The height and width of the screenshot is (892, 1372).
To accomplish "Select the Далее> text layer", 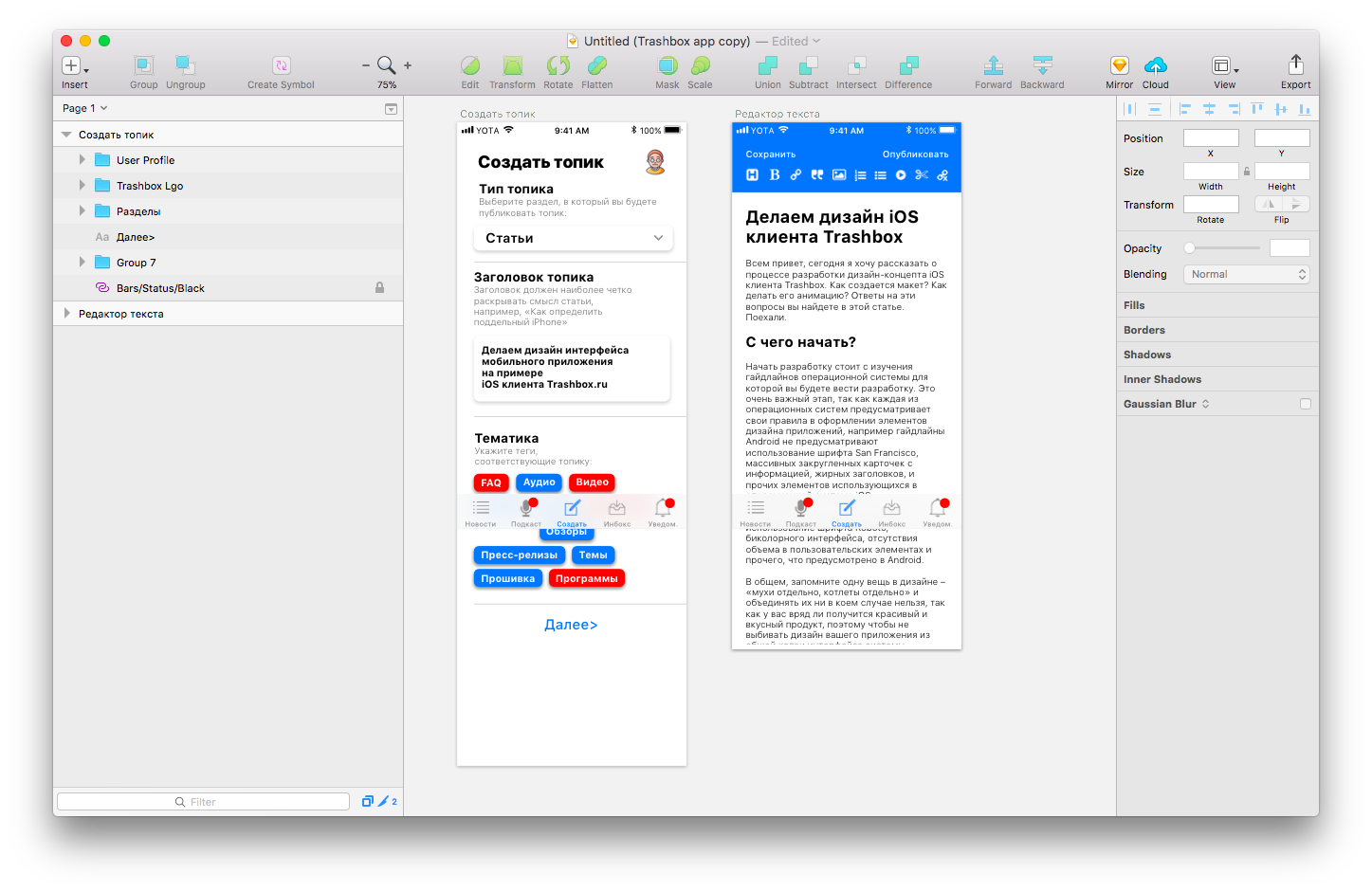I will [228, 237].
